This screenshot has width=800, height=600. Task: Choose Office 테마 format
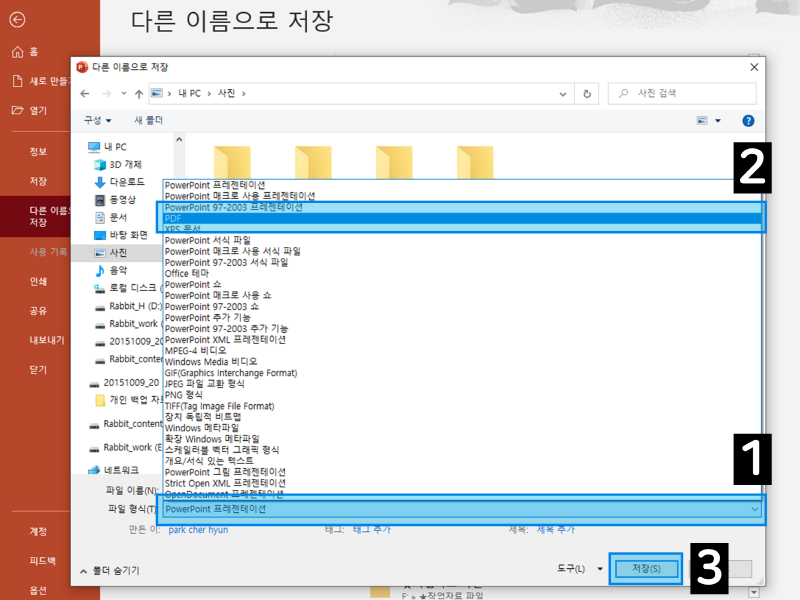tap(187, 273)
